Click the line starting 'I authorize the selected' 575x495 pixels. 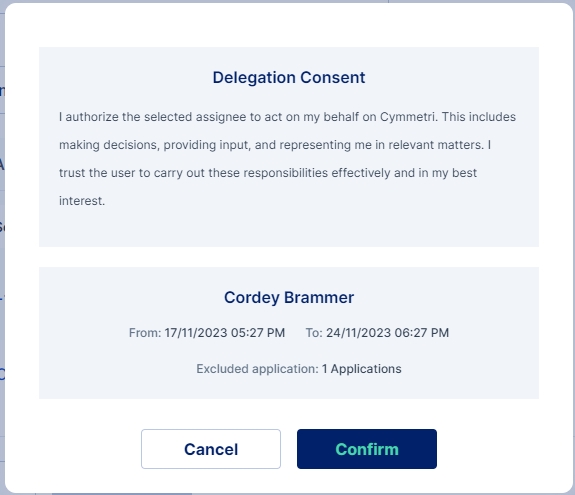pyautogui.click(x=288, y=117)
